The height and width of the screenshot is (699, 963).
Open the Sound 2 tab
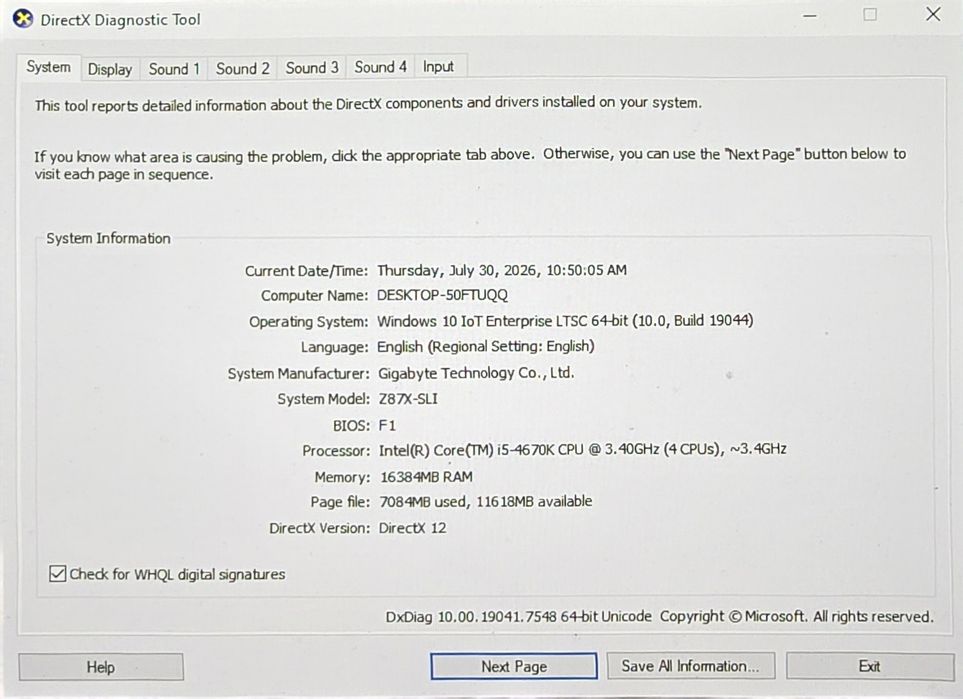point(243,69)
